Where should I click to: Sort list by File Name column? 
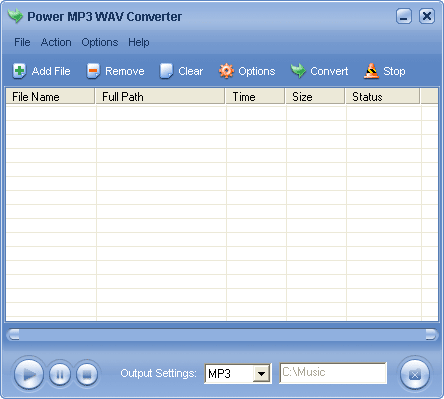click(x=50, y=97)
